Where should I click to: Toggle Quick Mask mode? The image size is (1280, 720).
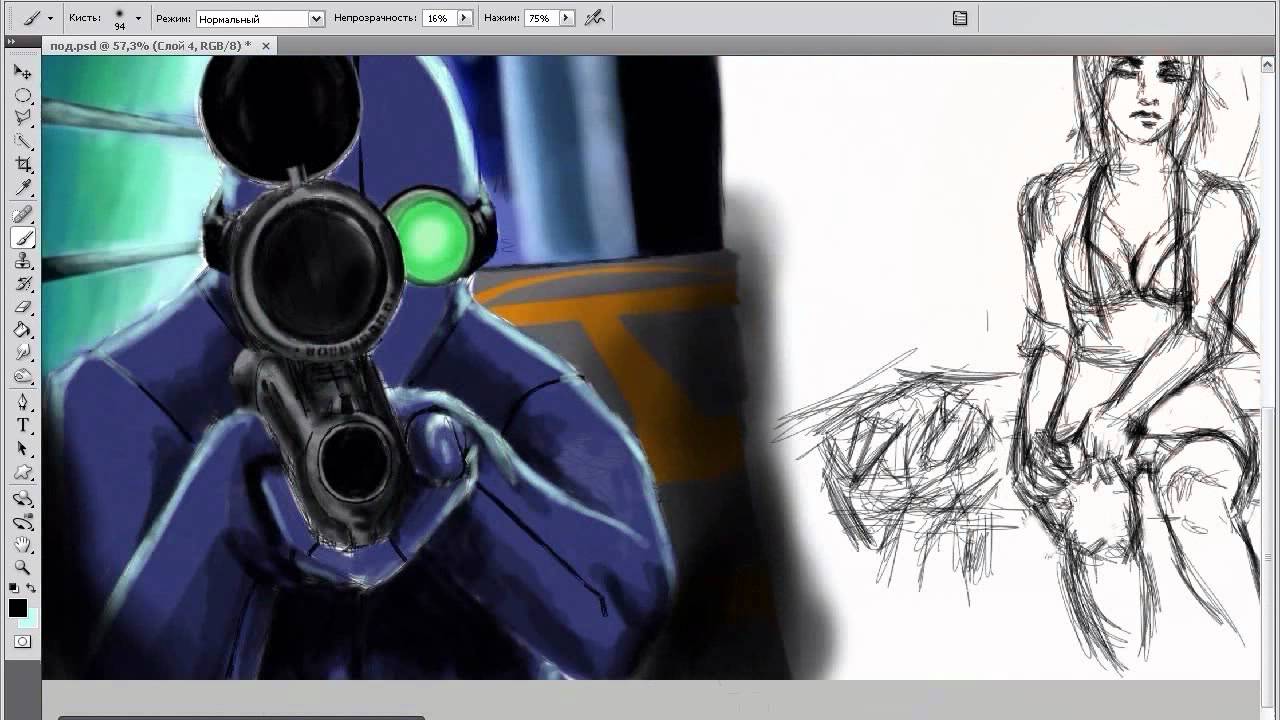pyautogui.click(x=23, y=642)
